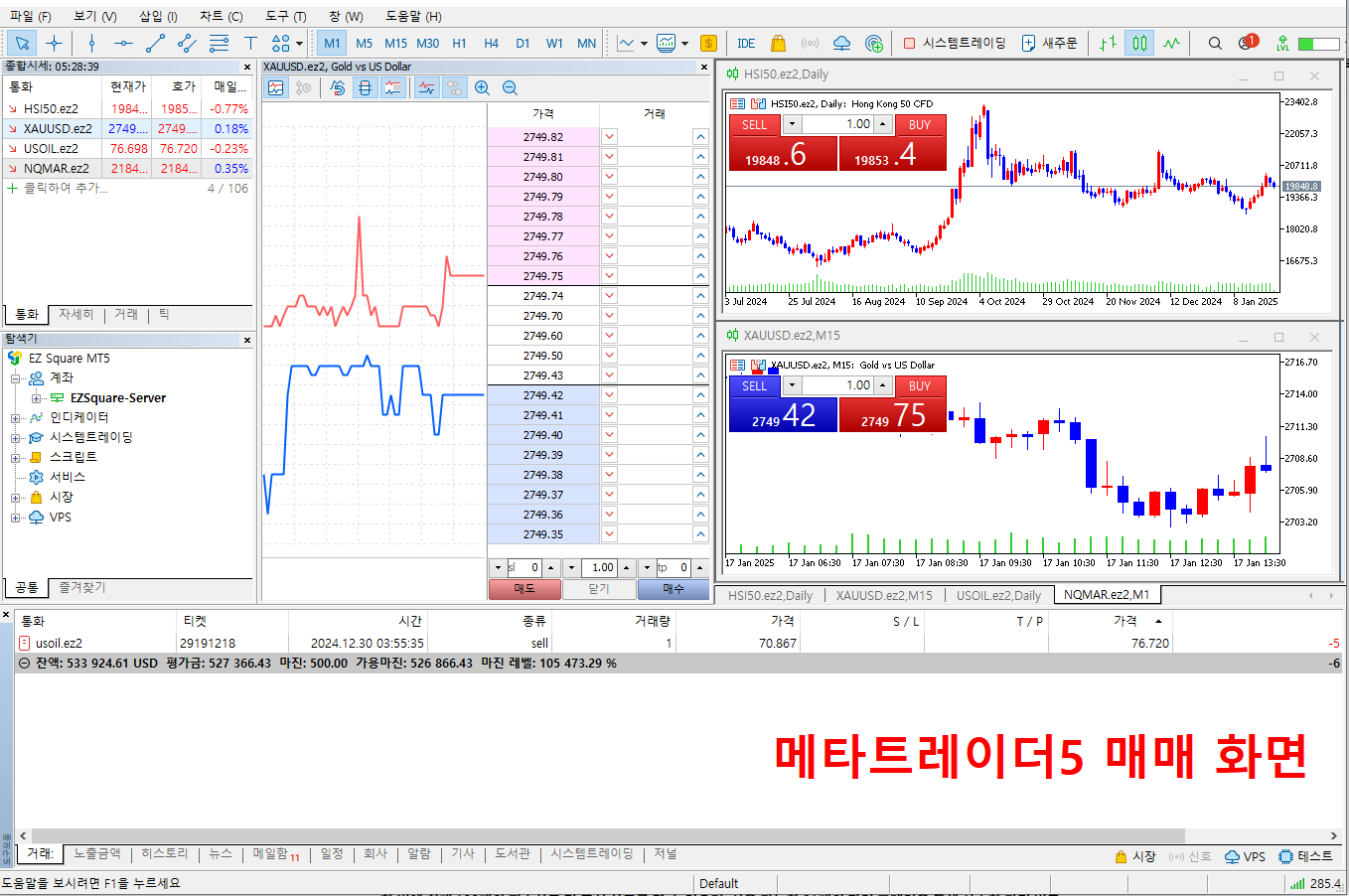Open the search magnifier in toolbar
The width and height of the screenshot is (1349, 896).
click(1215, 43)
